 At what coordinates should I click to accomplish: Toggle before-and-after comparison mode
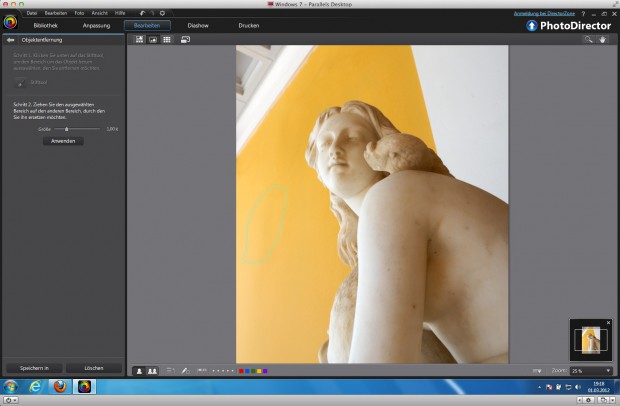(x=152, y=371)
